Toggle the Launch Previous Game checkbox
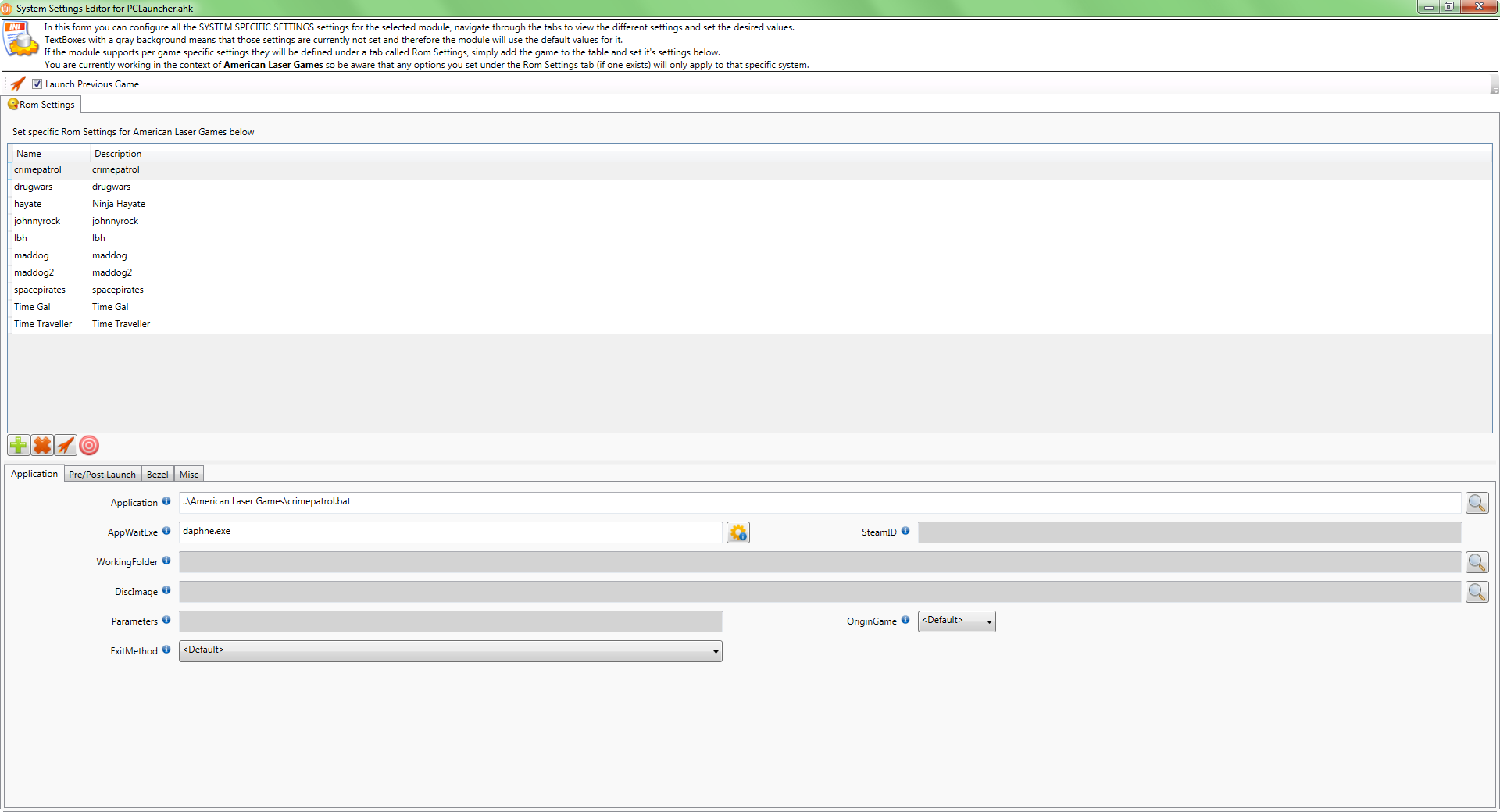1500x812 pixels. [x=37, y=84]
